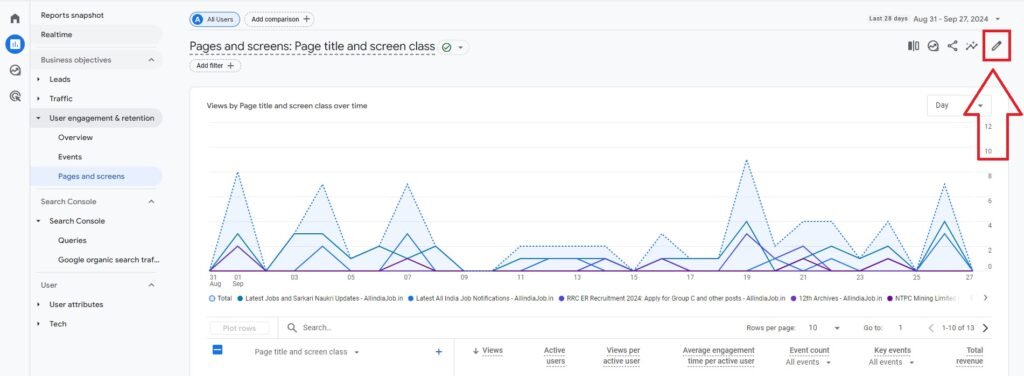Click the Add comparison button
Viewport: 1024px width, 376px height.
pos(280,20)
